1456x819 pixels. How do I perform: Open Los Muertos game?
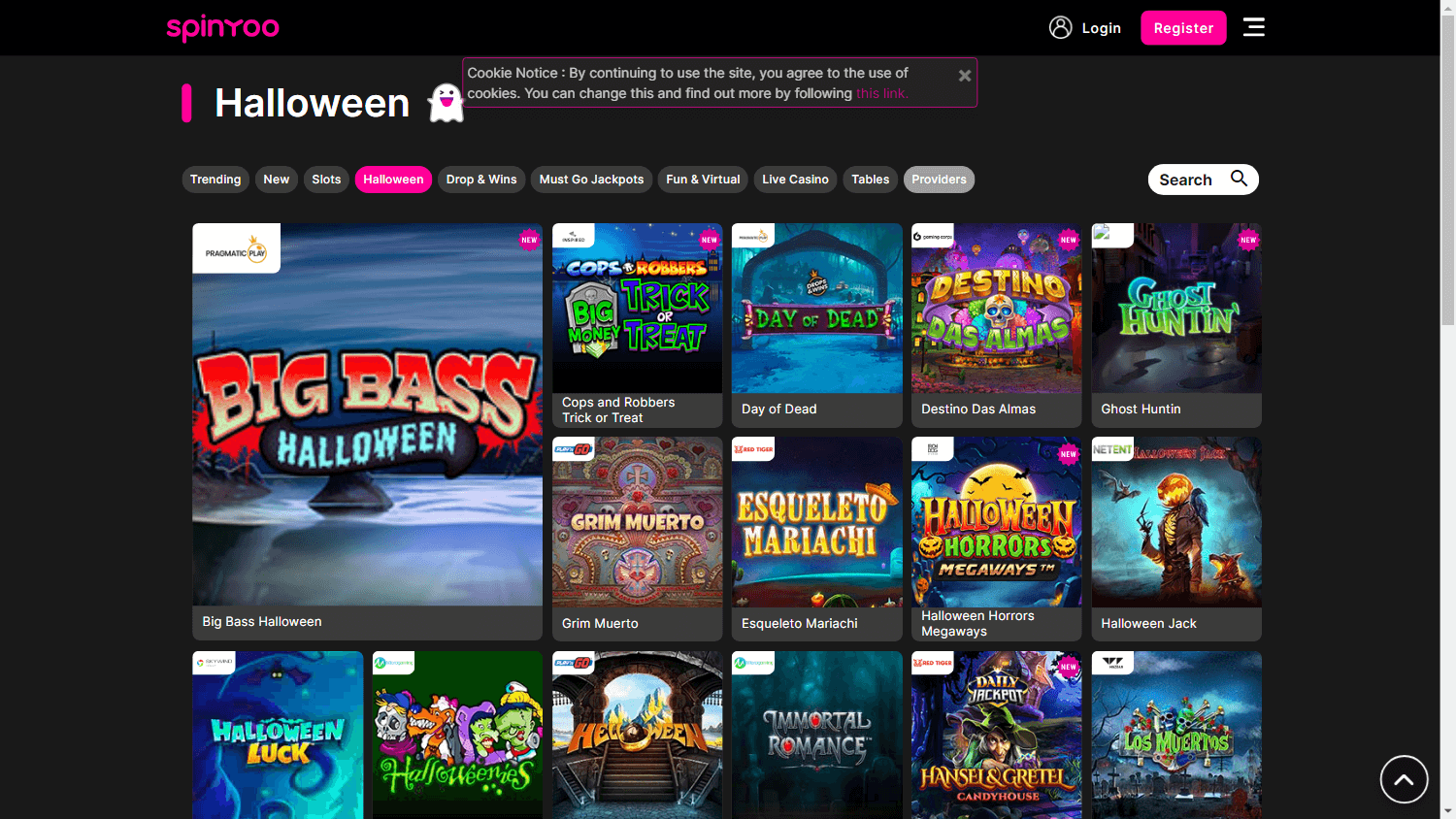click(1176, 735)
